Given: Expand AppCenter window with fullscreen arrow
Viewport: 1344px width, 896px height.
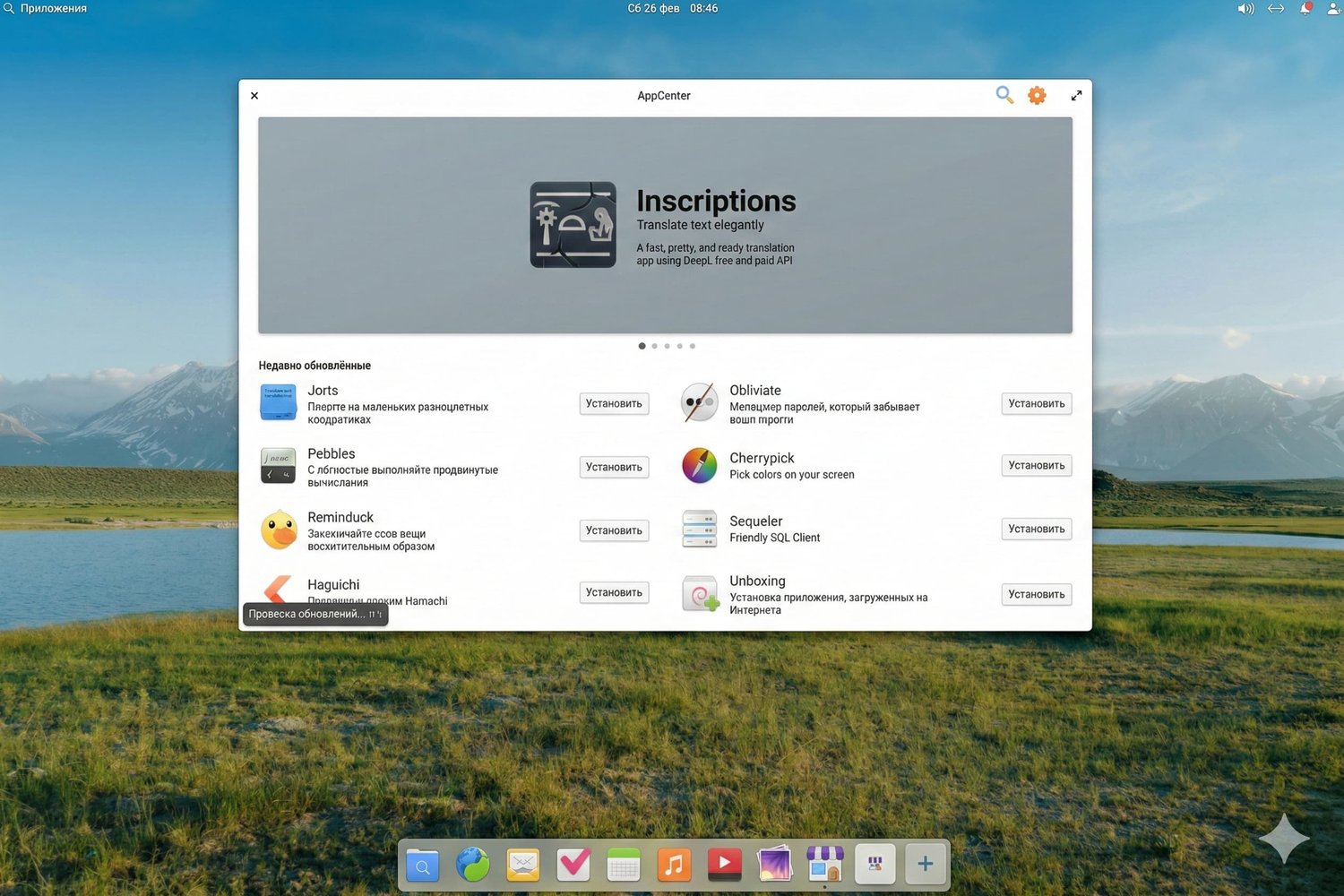Looking at the screenshot, I should click(1075, 95).
